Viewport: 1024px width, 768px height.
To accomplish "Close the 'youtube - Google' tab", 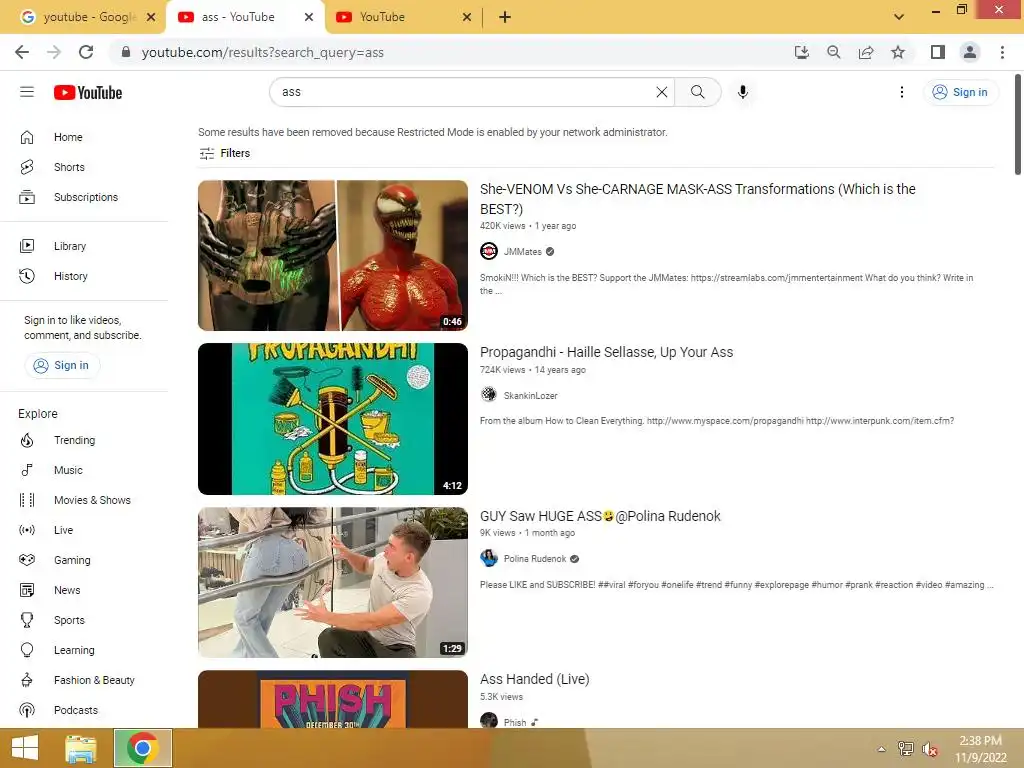I will click(151, 17).
